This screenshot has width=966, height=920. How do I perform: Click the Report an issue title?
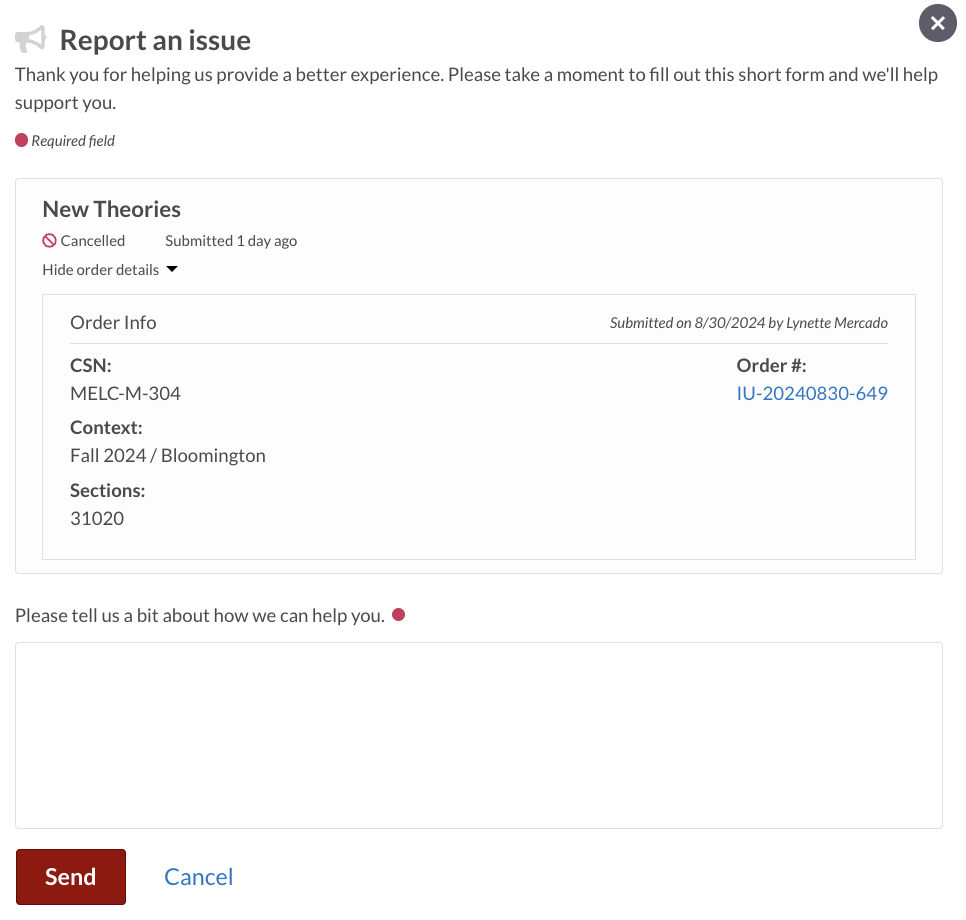tap(155, 40)
